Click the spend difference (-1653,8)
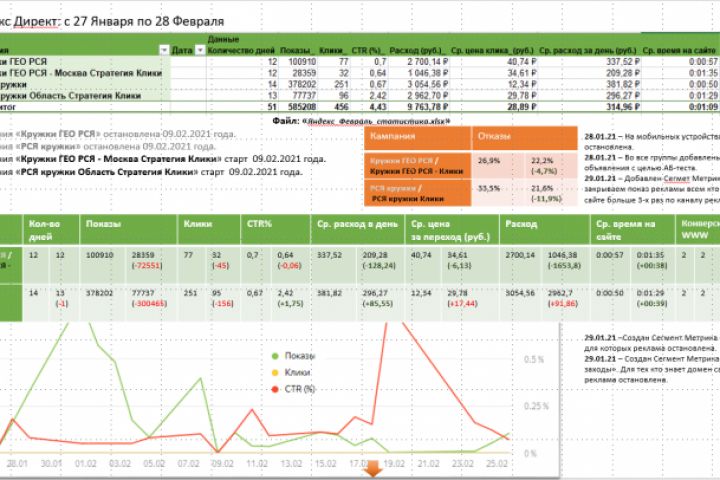The image size is (720, 480). click(x=564, y=266)
